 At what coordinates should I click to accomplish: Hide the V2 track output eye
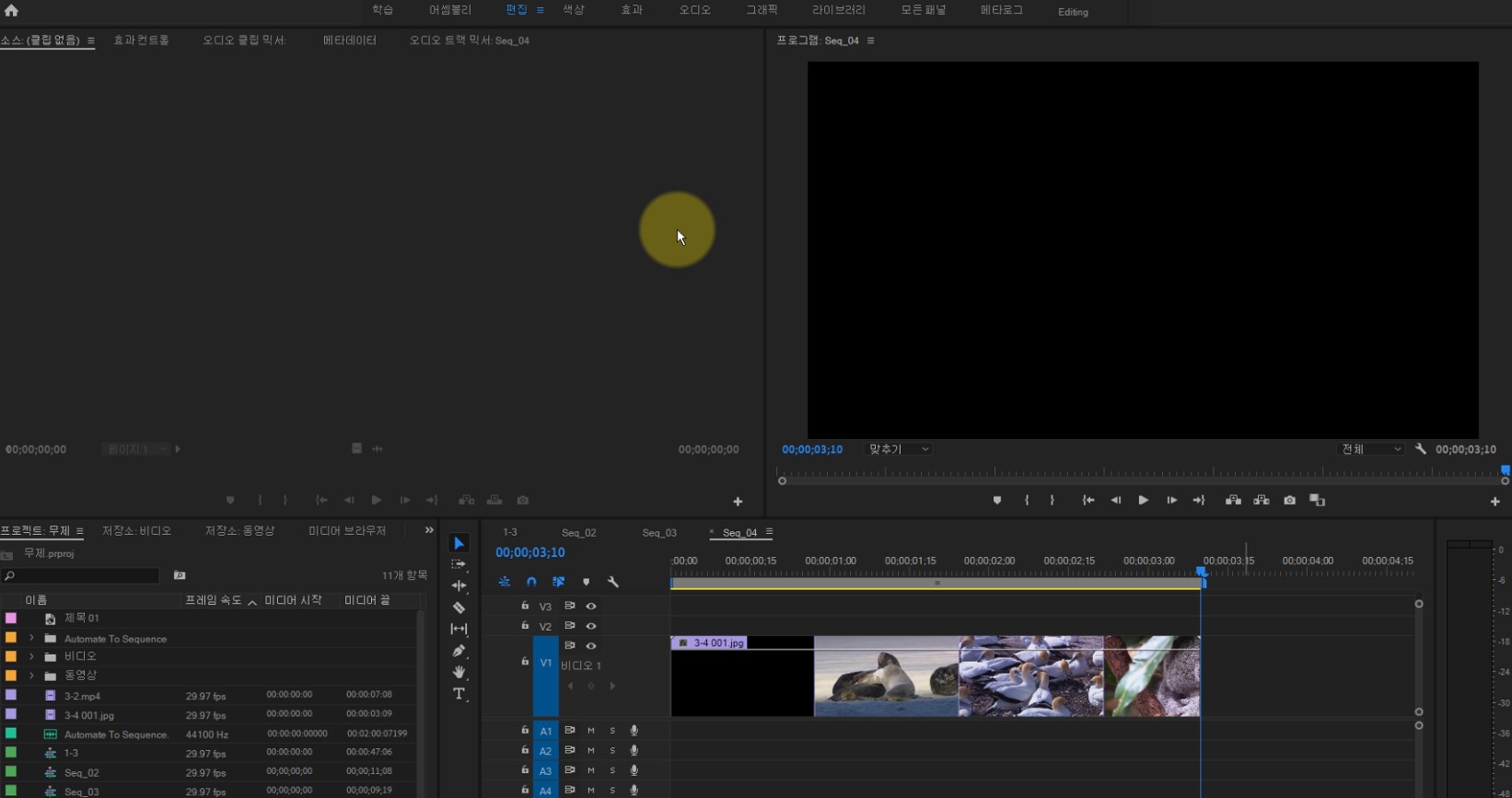click(x=591, y=626)
